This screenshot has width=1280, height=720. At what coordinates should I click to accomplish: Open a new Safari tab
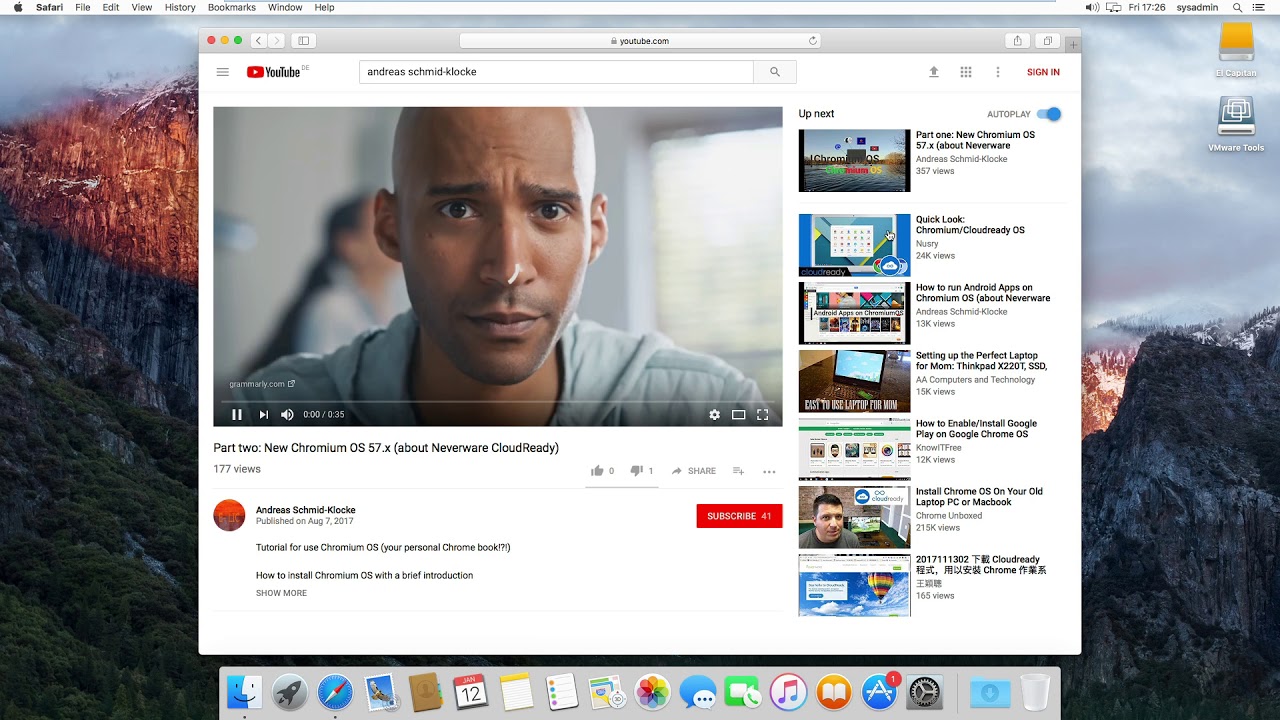(1073, 44)
